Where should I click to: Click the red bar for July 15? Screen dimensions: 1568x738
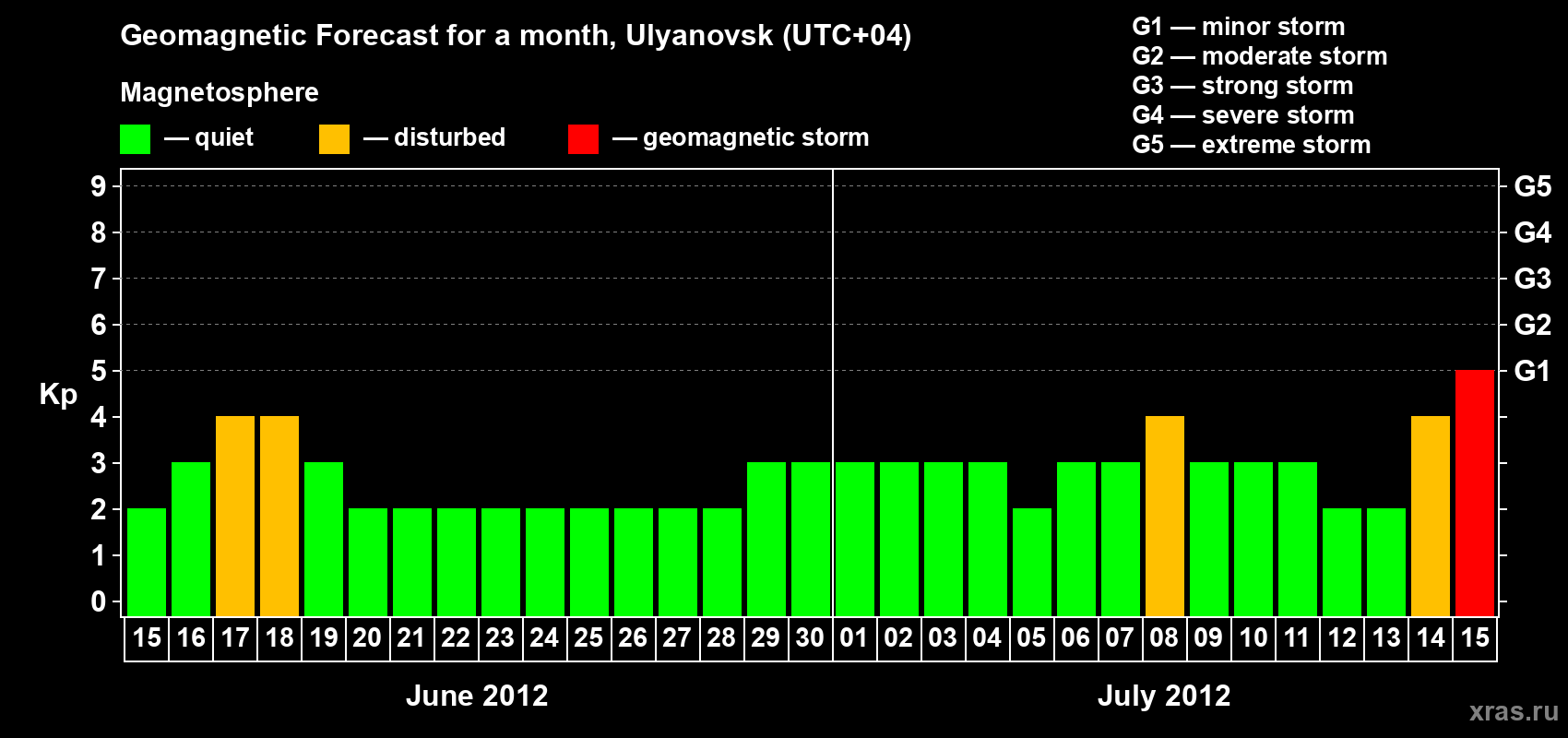coord(1475,493)
